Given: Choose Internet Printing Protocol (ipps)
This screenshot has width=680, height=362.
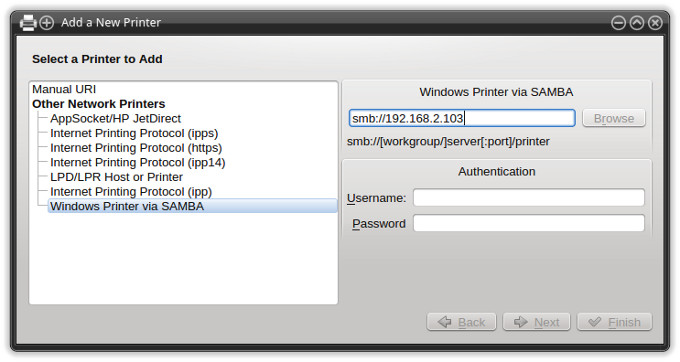Looking at the screenshot, I should [134, 134].
